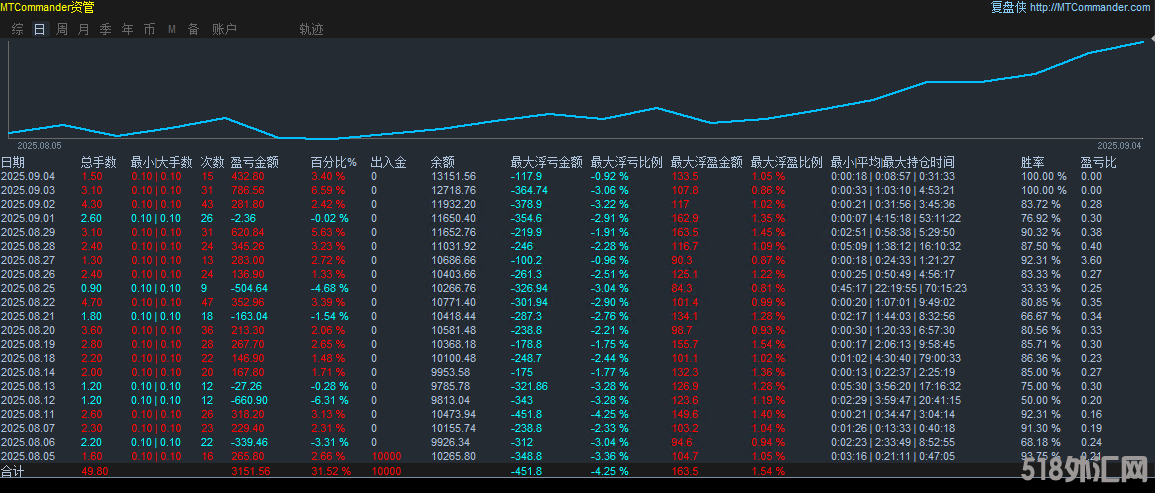The image size is (1155, 493).
Task: Click the 日期 column header
Action: pyautogui.click(x=13, y=161)
